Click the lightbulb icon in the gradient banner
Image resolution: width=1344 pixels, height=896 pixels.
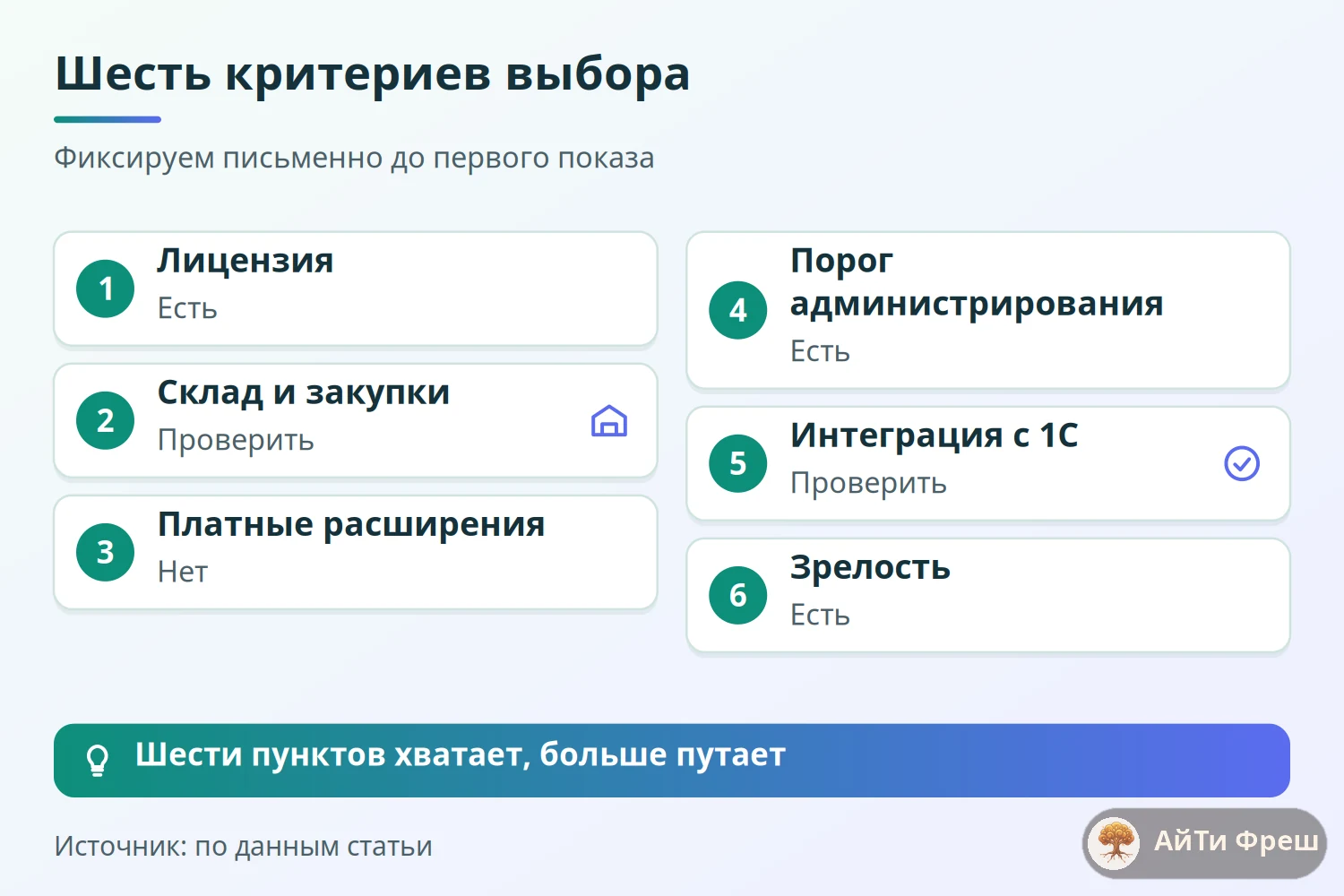tap(97, 761)
